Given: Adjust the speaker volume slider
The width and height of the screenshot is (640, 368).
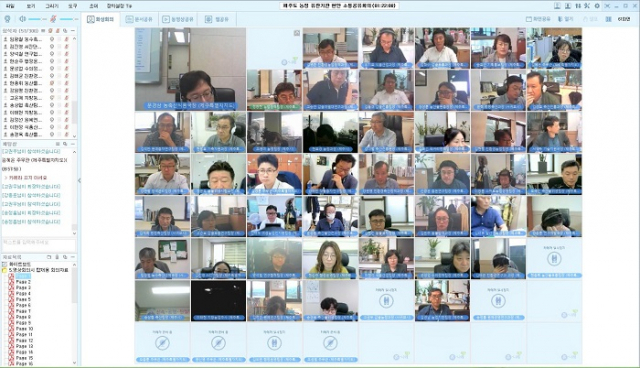Looking at the screenshot, I should pyautogui.click(x=38, y=19).
